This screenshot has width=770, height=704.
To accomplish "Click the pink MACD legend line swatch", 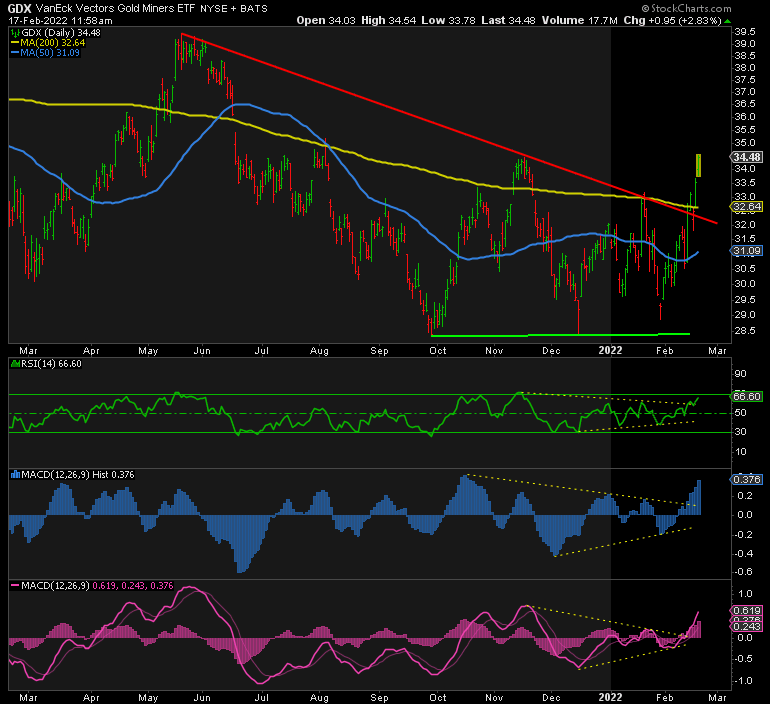I will click(x=15, y=586).
